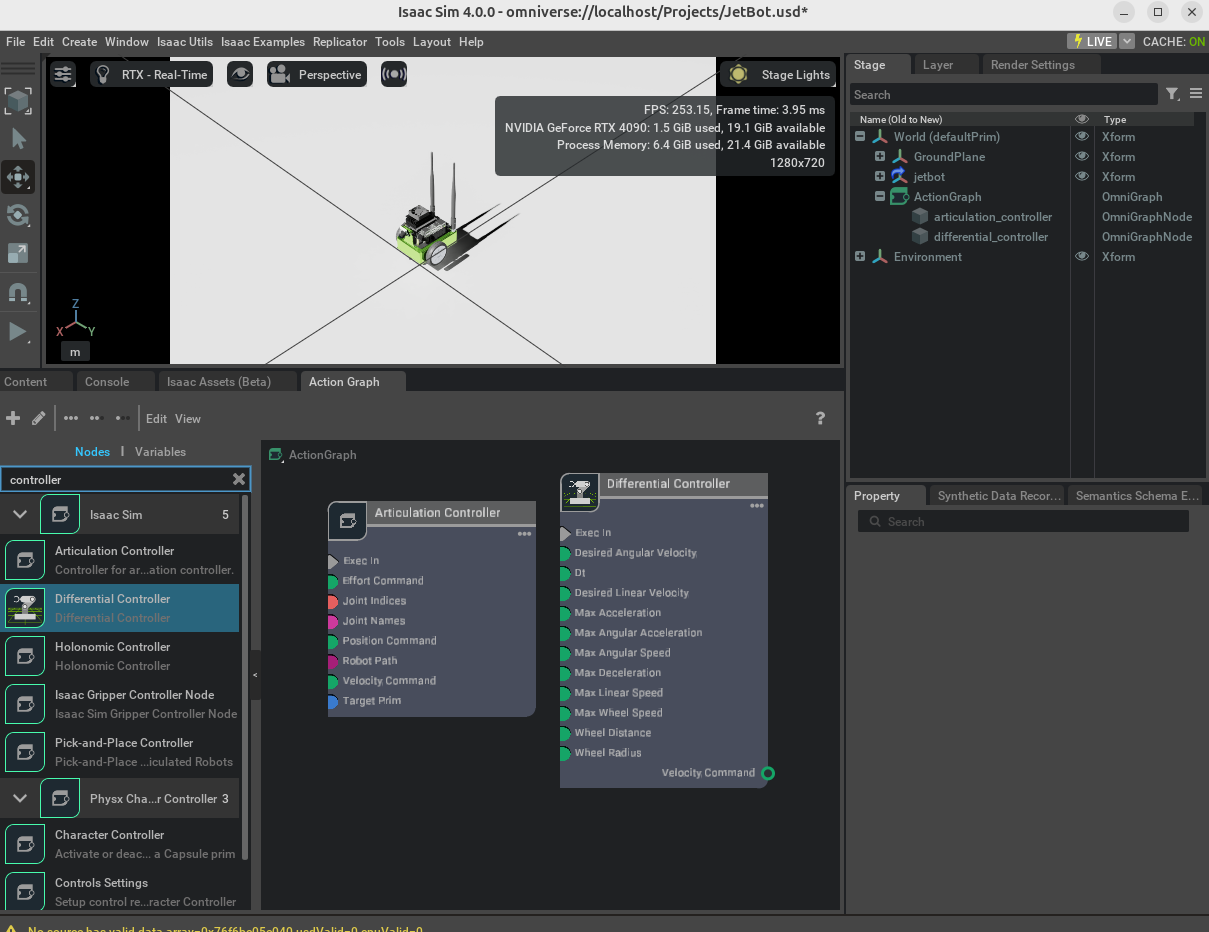Select Character Controller node entry

(x=120, y=844)
